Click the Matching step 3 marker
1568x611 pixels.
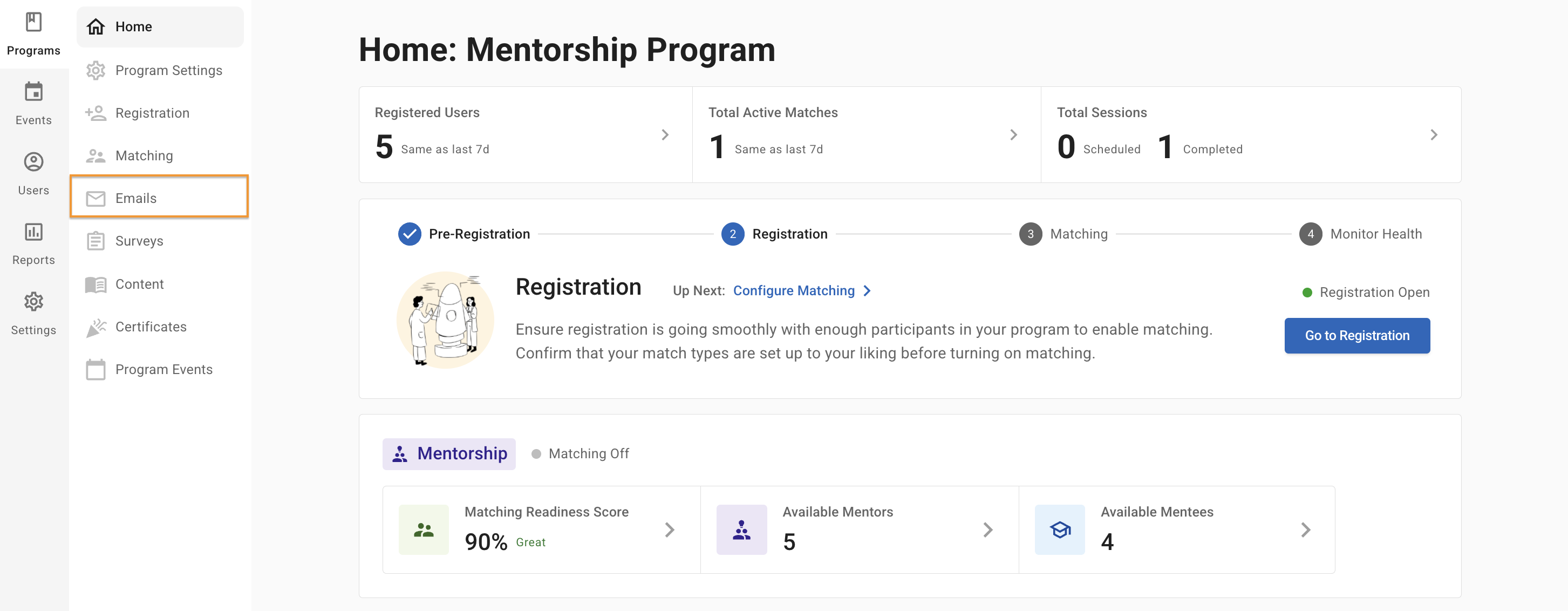pyautogui.click(x=1030, y=234)
